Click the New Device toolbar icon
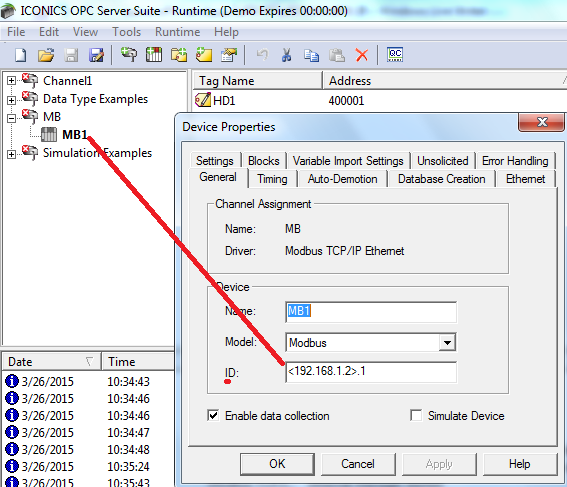 click(x=154, y=55)
